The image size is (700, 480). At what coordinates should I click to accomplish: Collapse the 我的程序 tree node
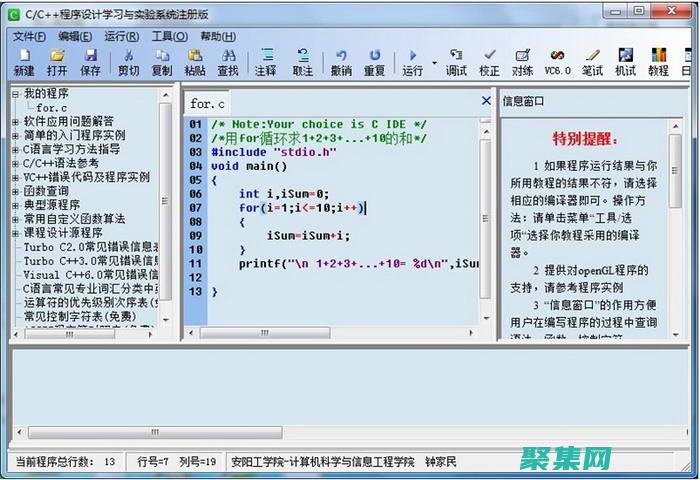click(x=15, y=94)
